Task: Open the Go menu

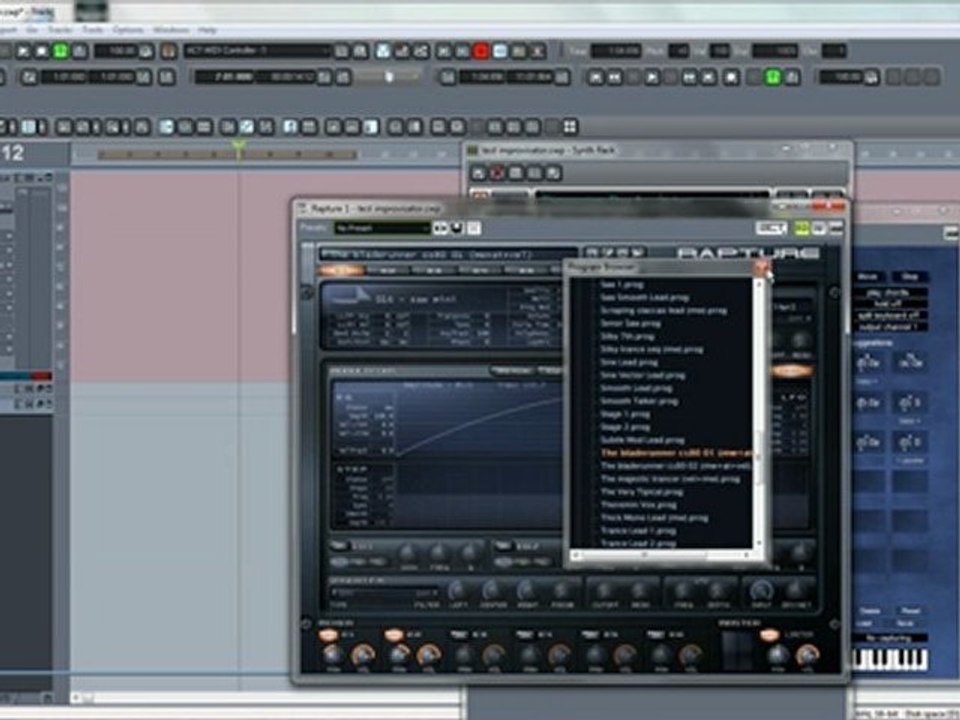Action: point(32,29)
